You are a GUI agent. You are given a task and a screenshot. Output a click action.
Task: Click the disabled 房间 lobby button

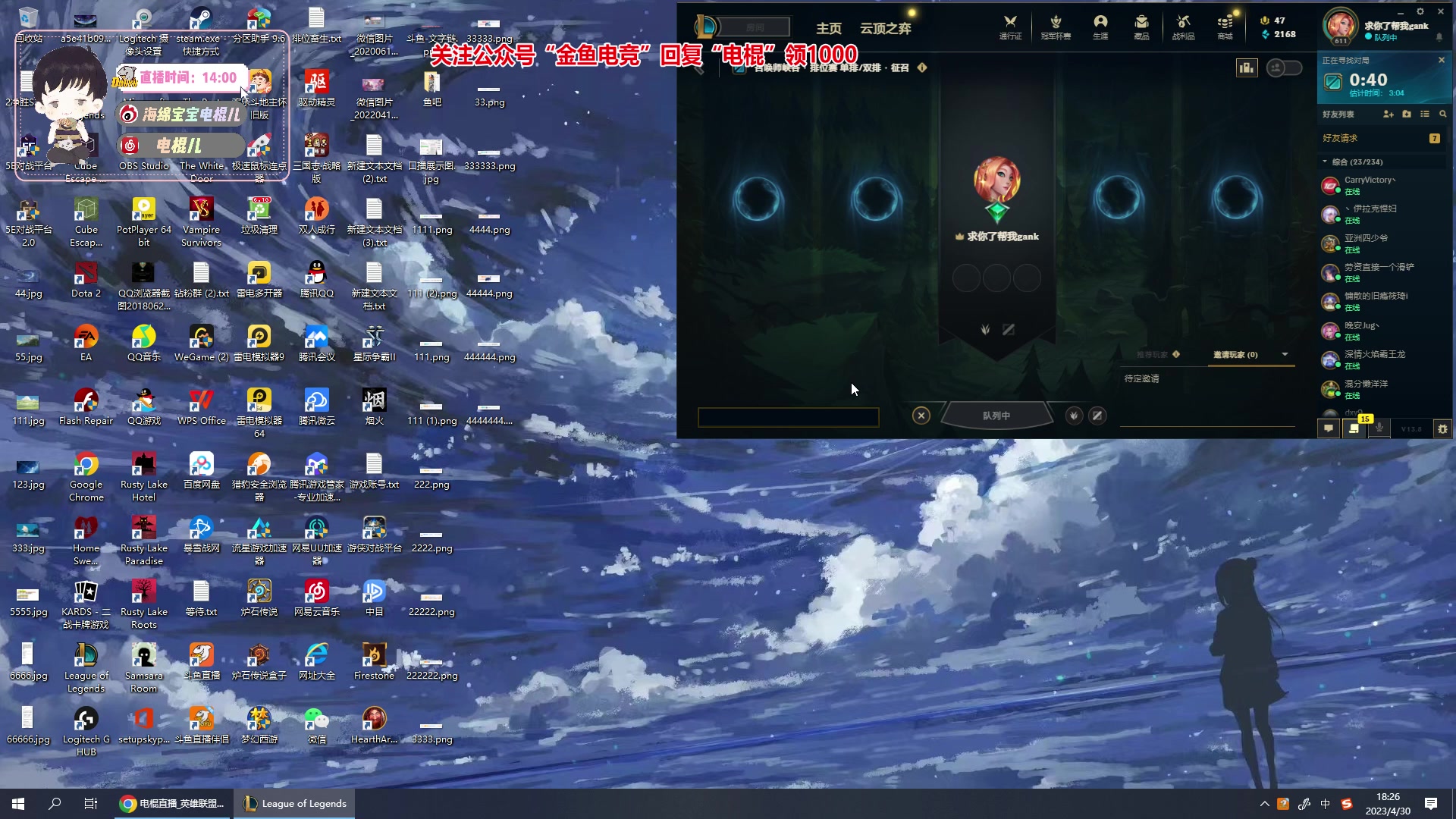[x=755, y=27]
